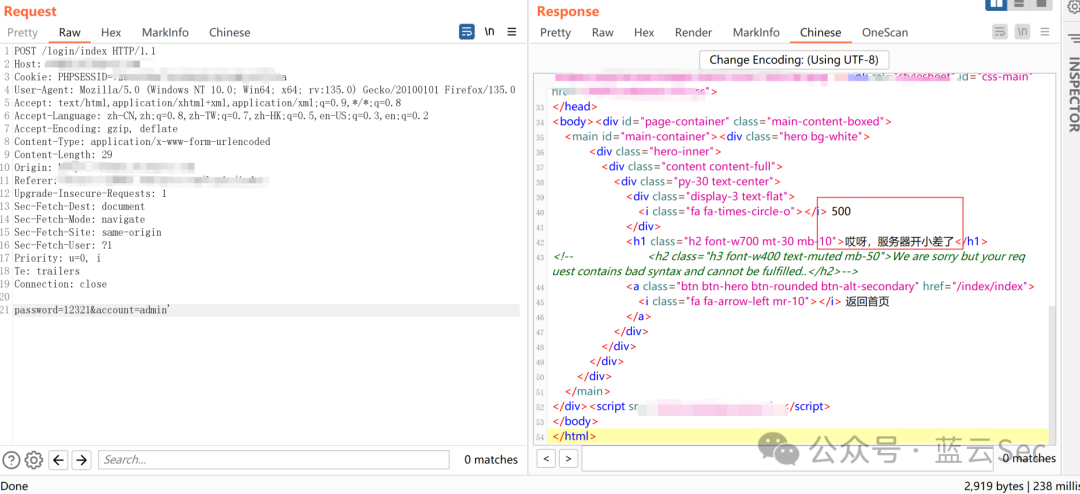Go to previous search match in Request
The height and width of the screenshot is (494, 1080).
(x=59, y=460)
